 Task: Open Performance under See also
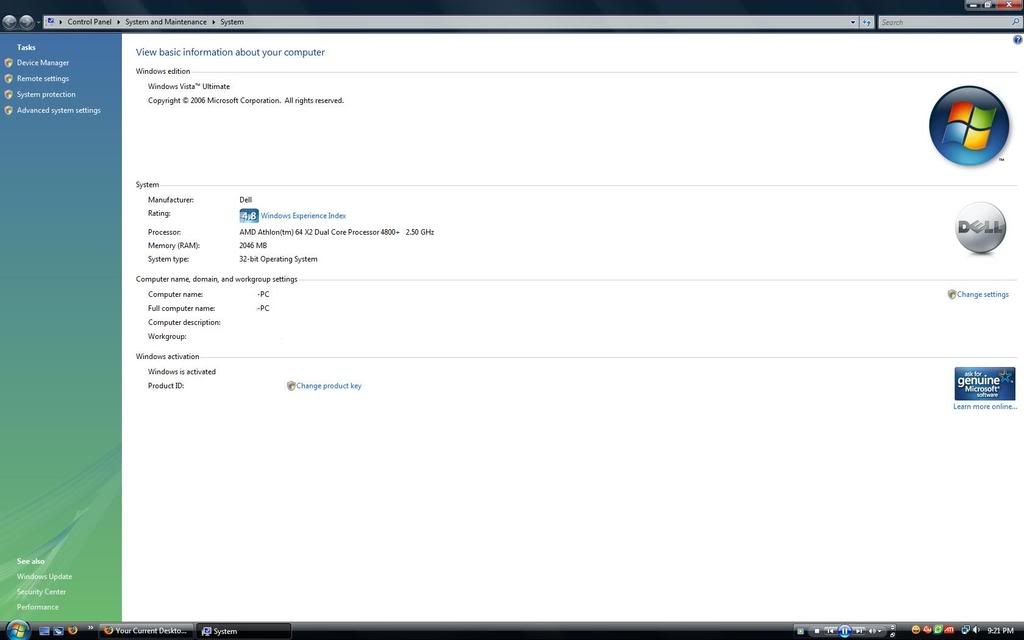tap(38, 607)
